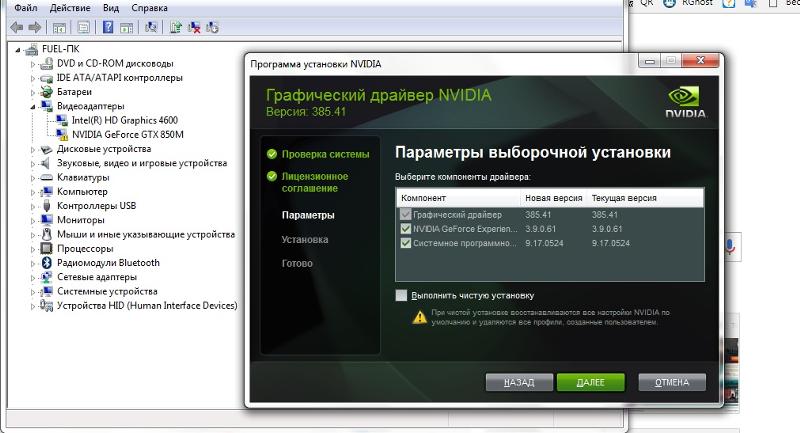The image size is (800, 433).
Task: Select the Мыши и иные указывающие устройства icon
Action: (x=46, y=234)
